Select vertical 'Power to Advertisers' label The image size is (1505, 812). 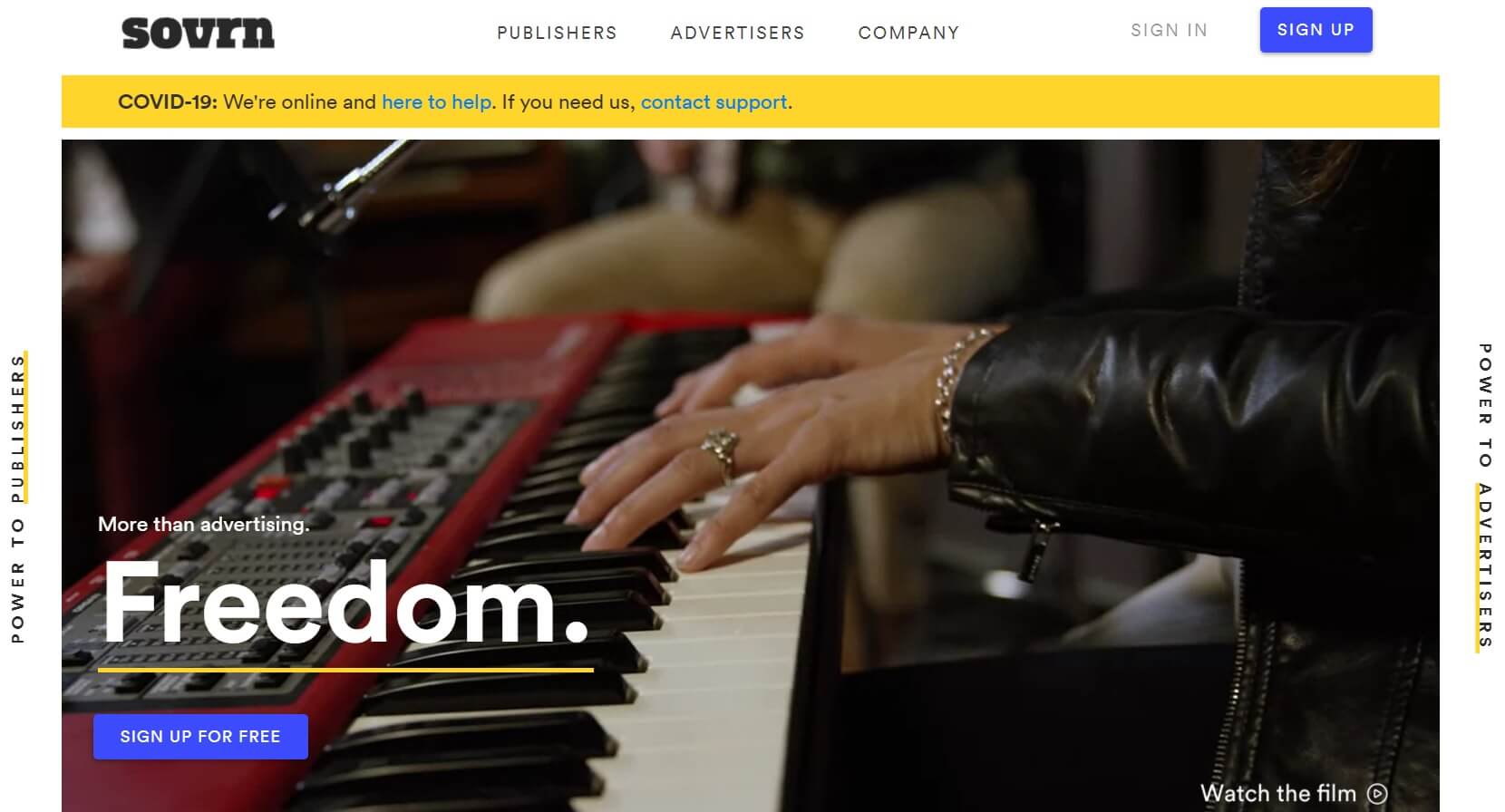point(1484,496)
